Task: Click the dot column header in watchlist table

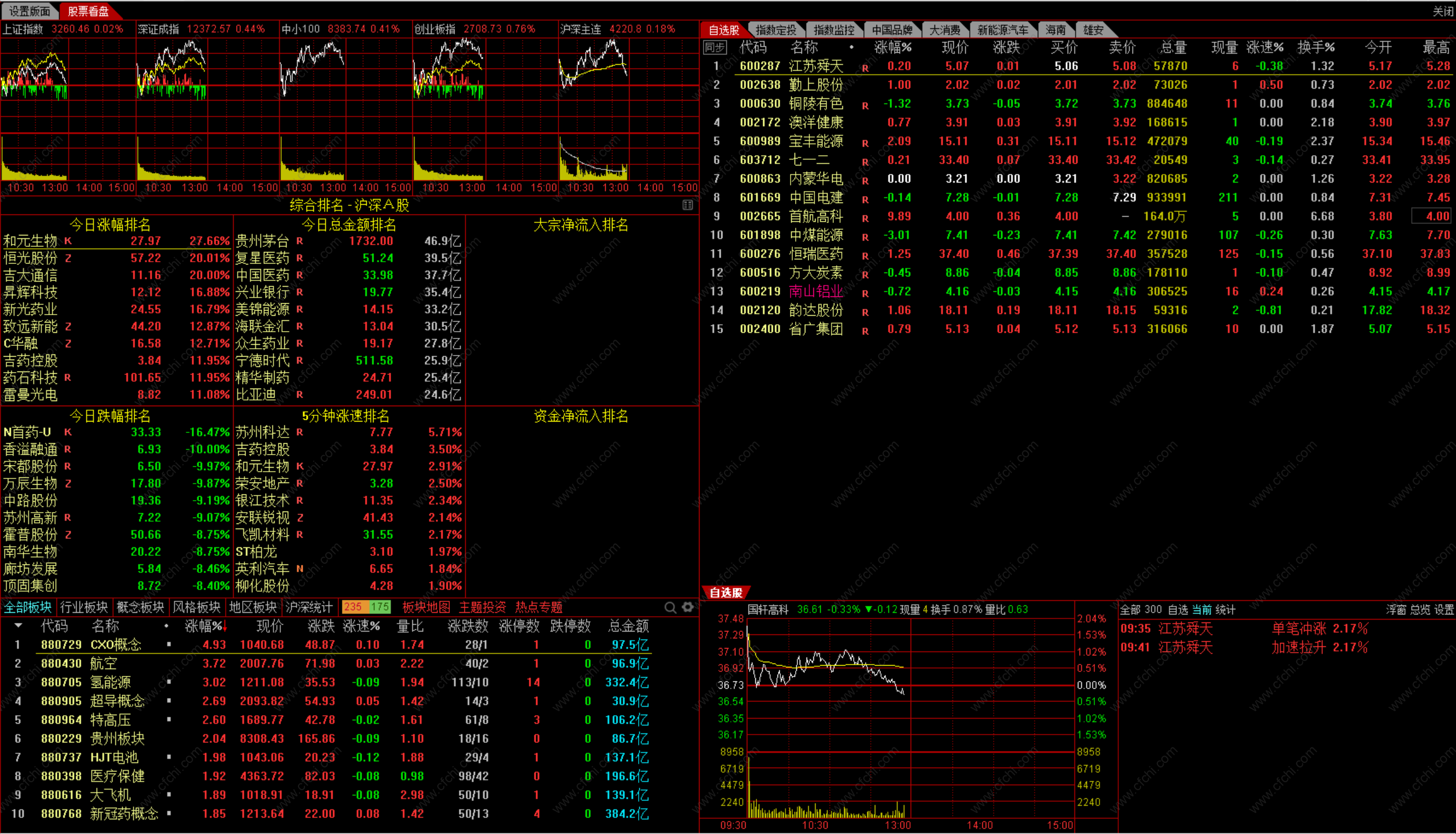Action: coord(852,48)
